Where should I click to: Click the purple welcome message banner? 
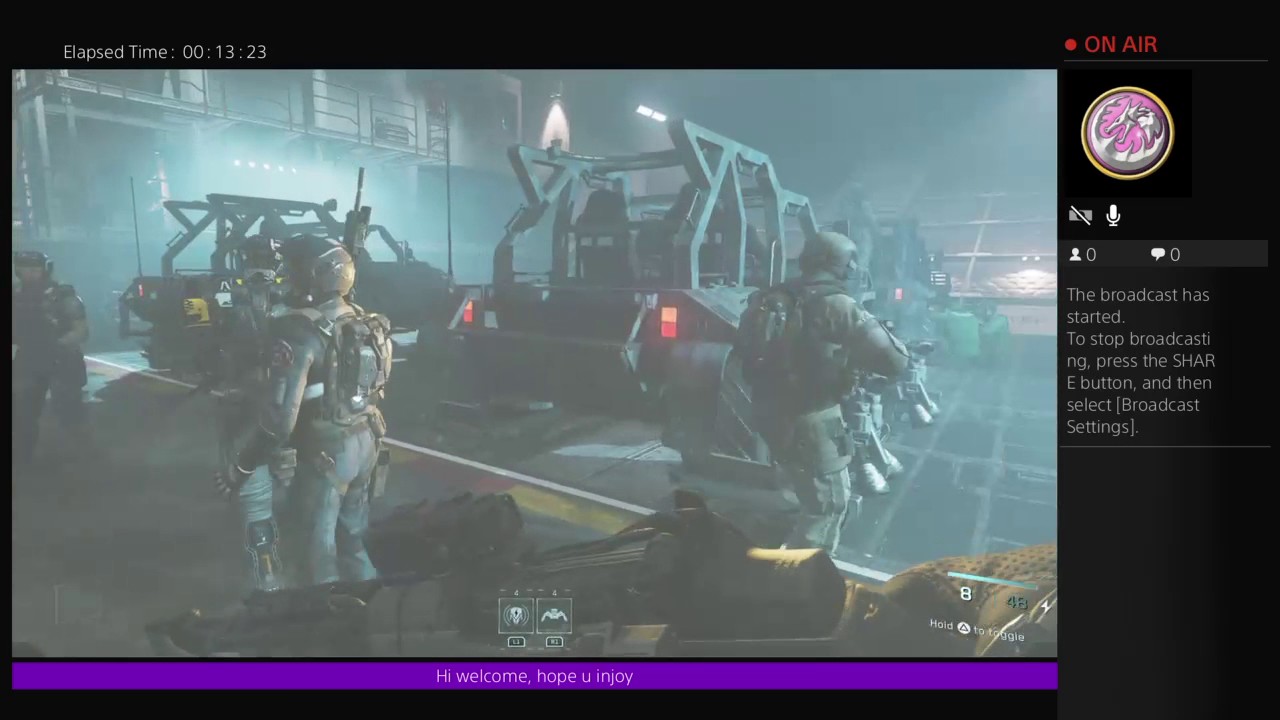pyautogui.click(x=534, y=676)
